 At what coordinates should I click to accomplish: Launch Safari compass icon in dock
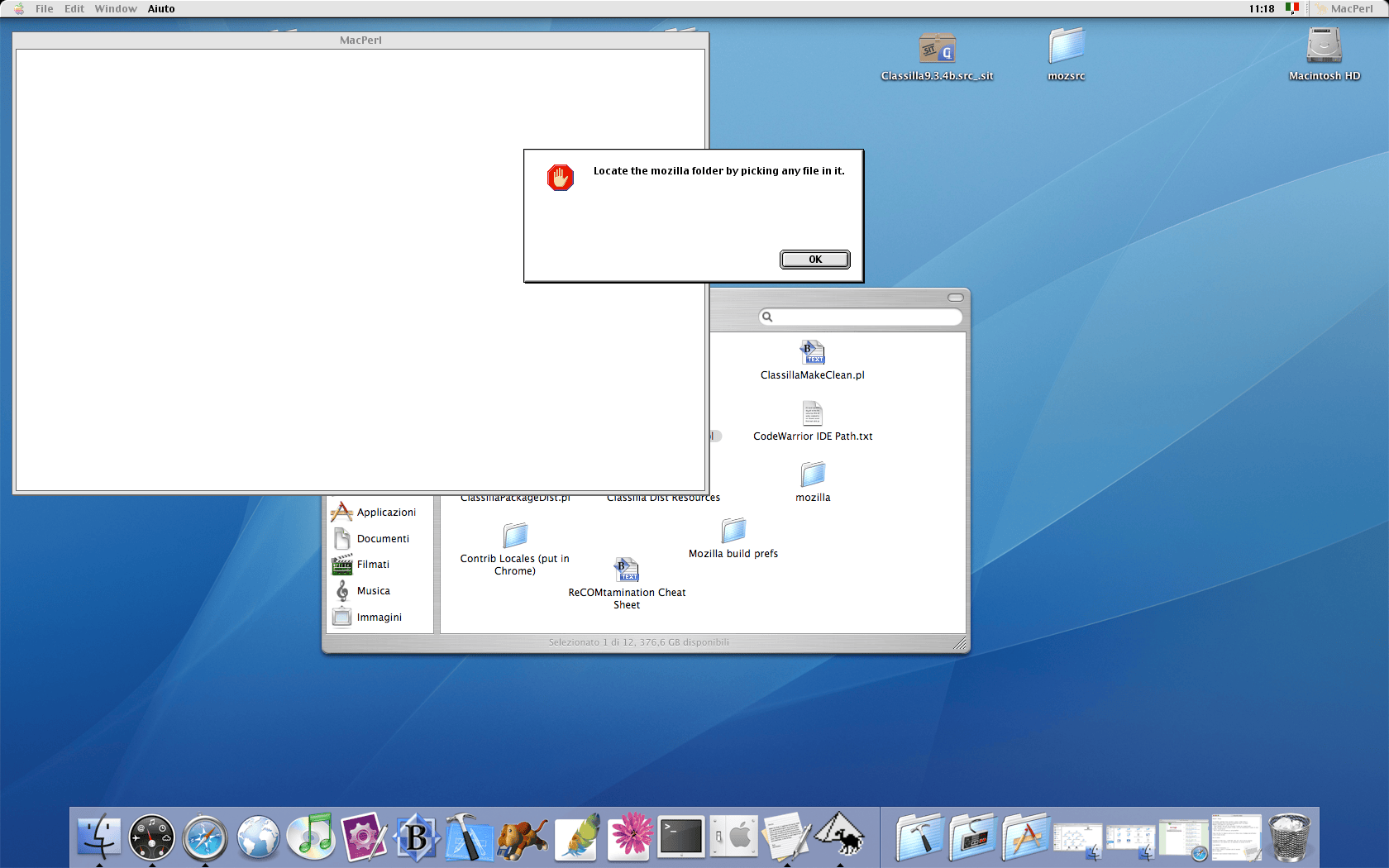point(205,837)
